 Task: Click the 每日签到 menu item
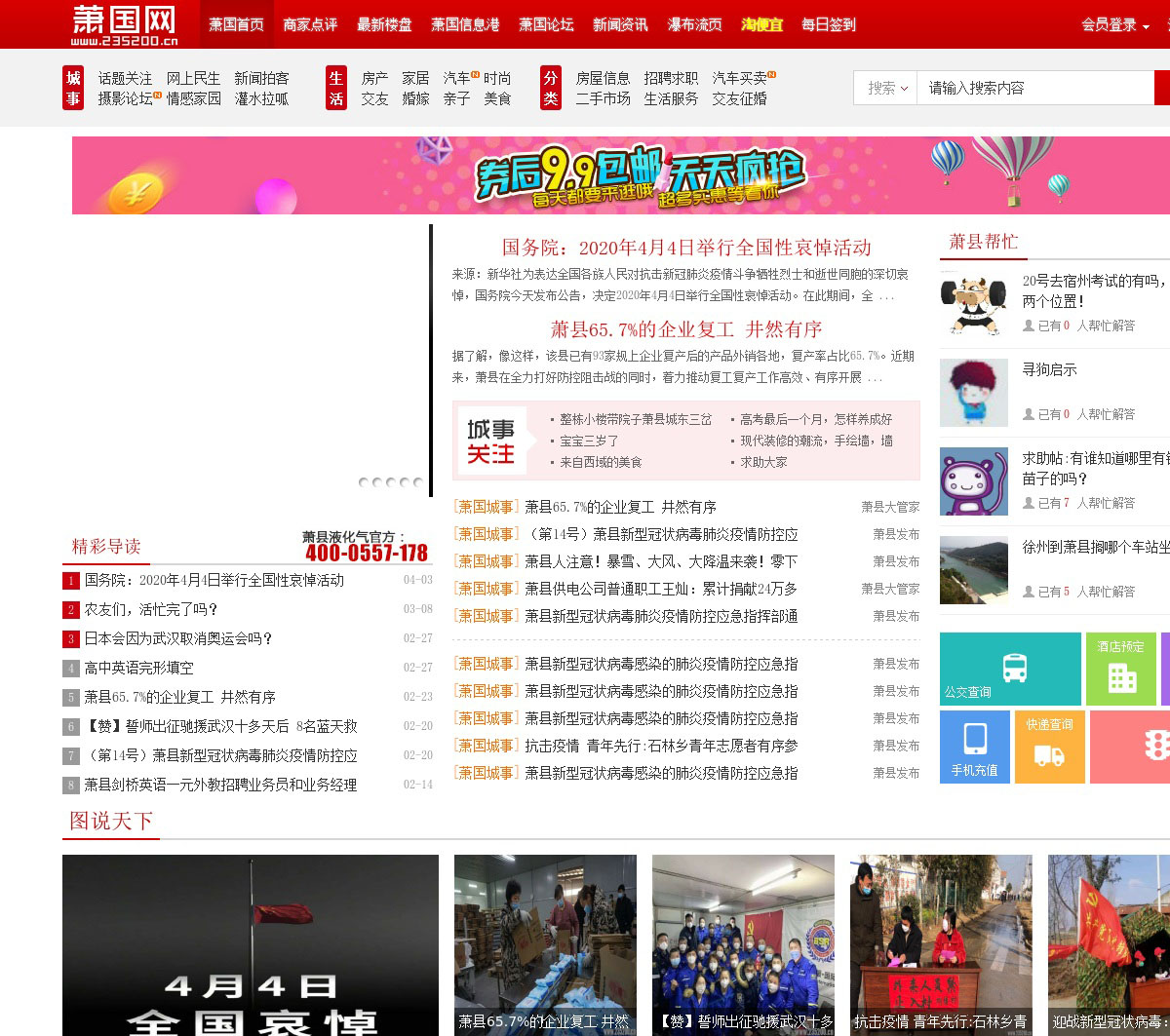[x=828, y=24]
